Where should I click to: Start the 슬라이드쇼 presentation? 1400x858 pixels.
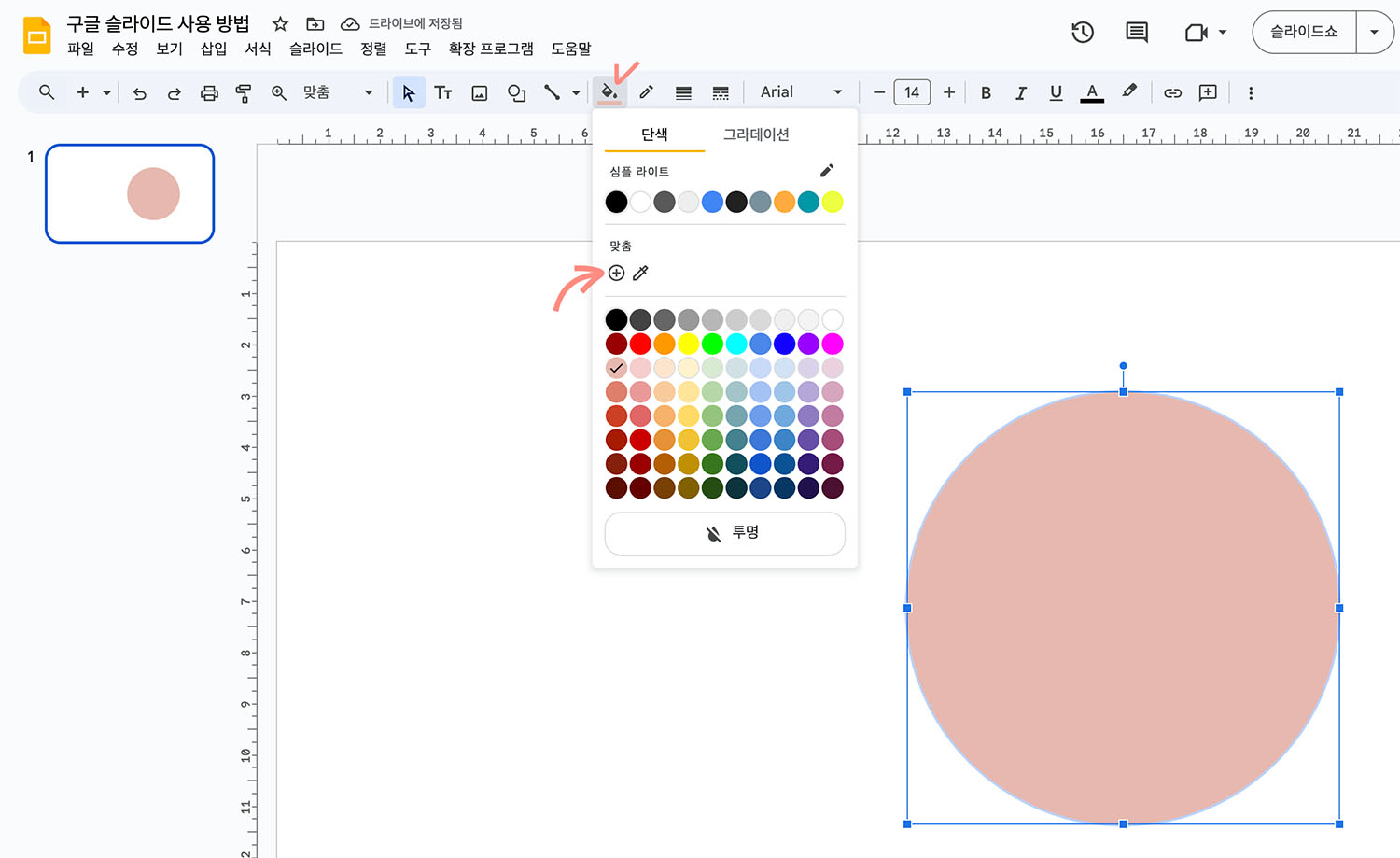pyautogui.click(x=1304, y=32)
